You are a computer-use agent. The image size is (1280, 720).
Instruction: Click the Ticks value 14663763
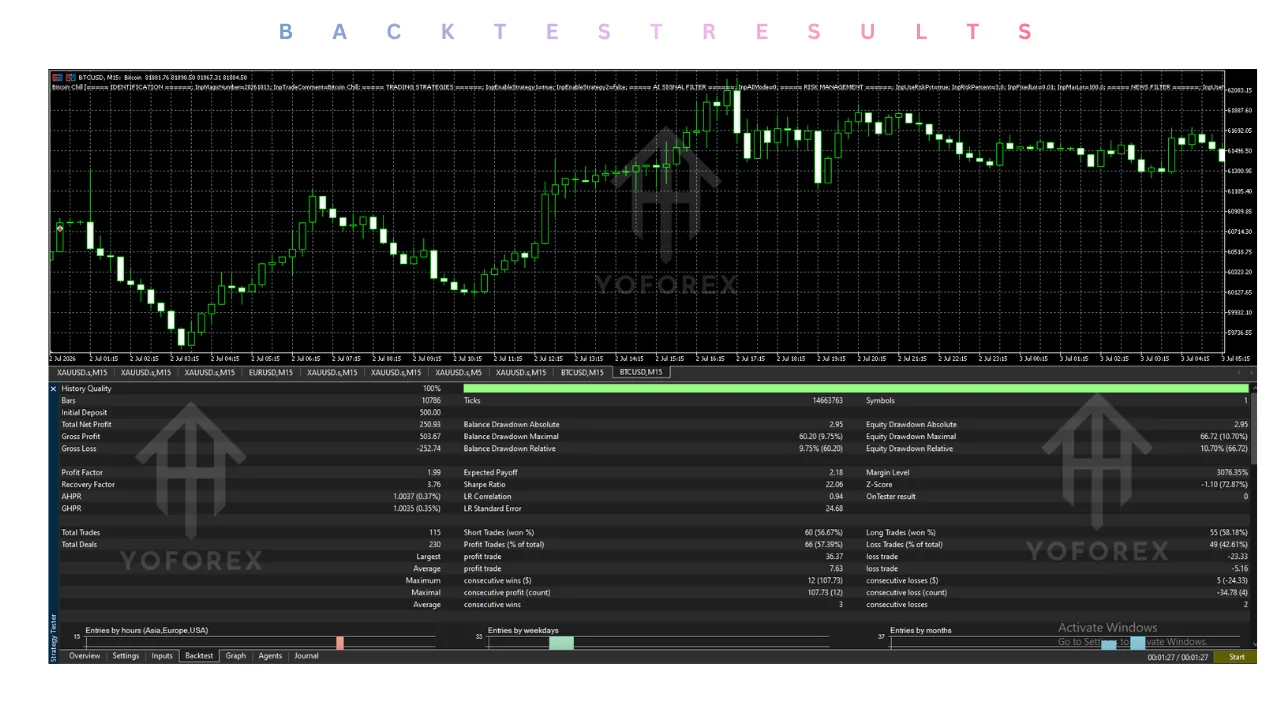click(x=827, y=400)
